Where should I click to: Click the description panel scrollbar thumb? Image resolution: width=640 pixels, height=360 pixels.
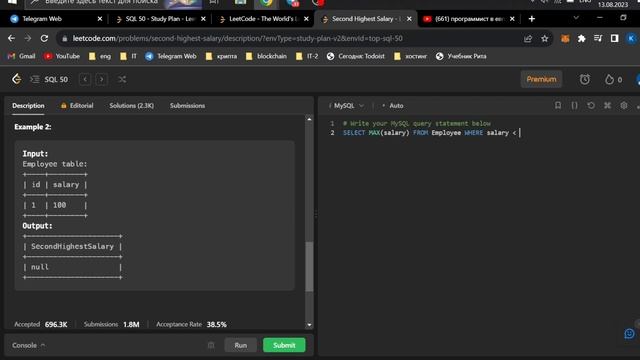coord(309,267)
